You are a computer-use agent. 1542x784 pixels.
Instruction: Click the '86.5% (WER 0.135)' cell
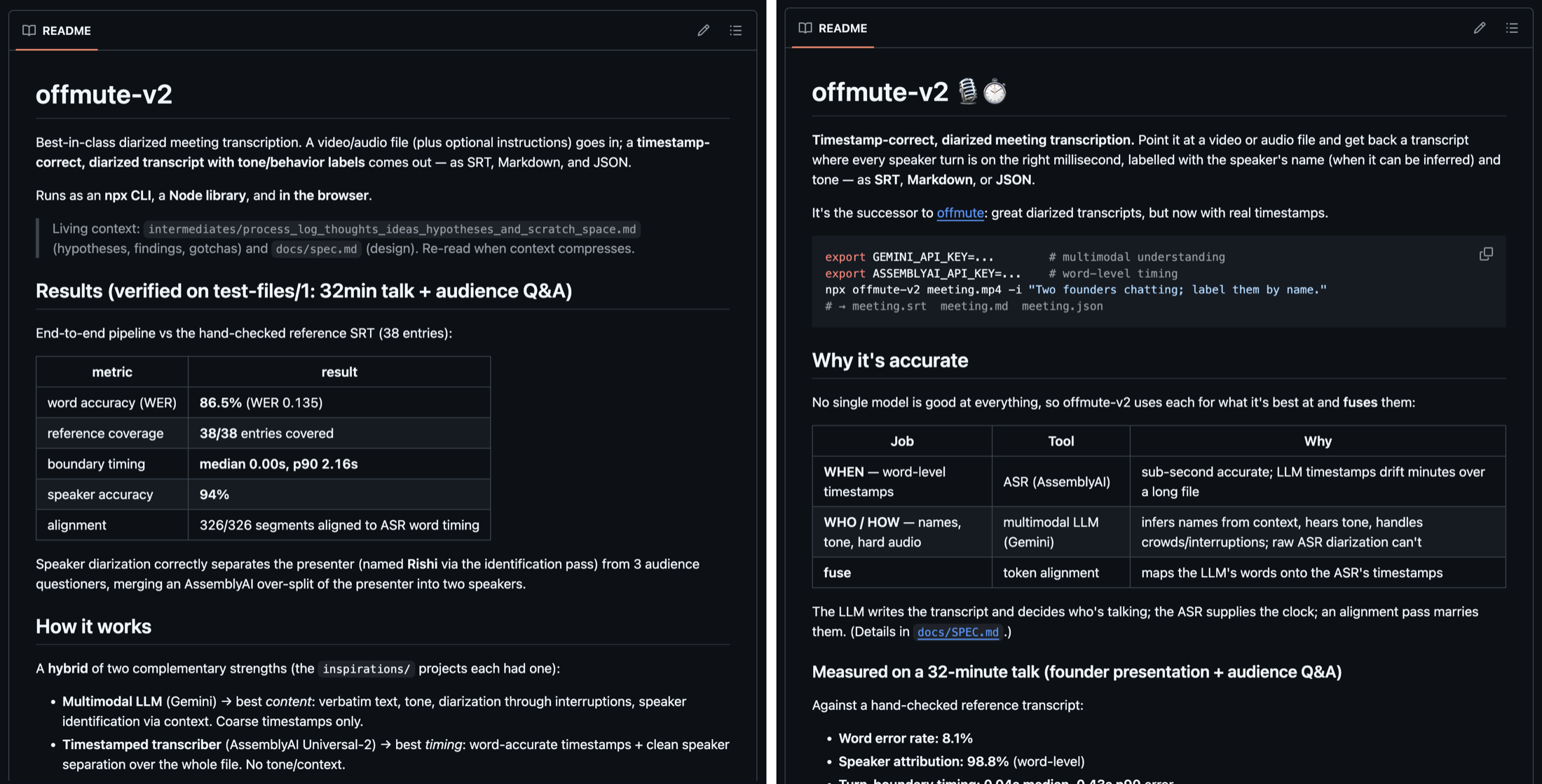[x=339, y=403]
